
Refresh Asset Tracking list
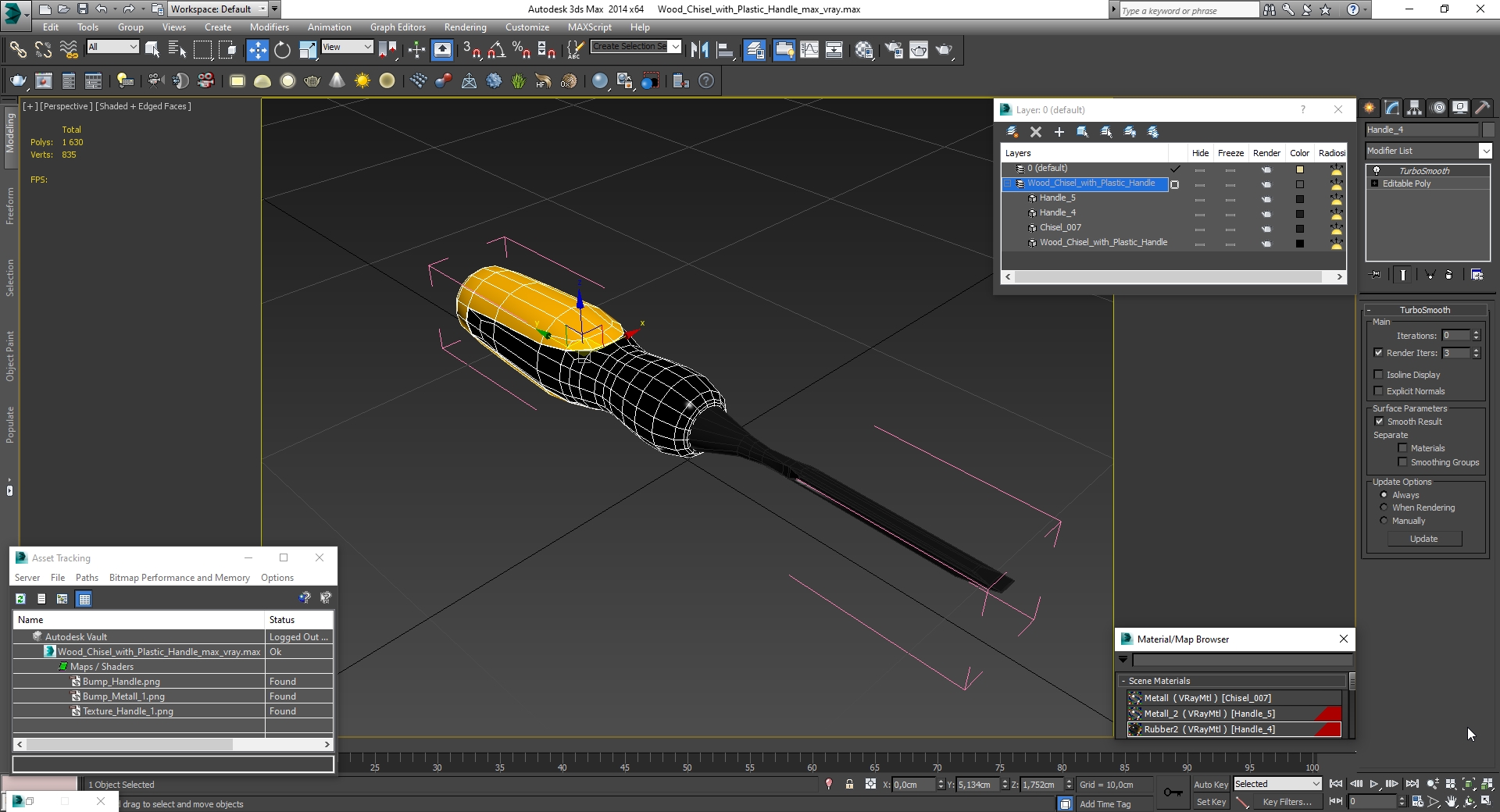pyautogui.click(x=20, y=599)
